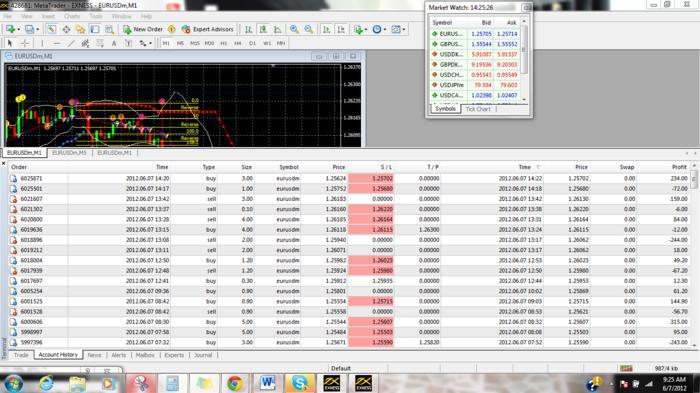
Task: Switch chart to line chart type
Action: click(x=277, y=29)
